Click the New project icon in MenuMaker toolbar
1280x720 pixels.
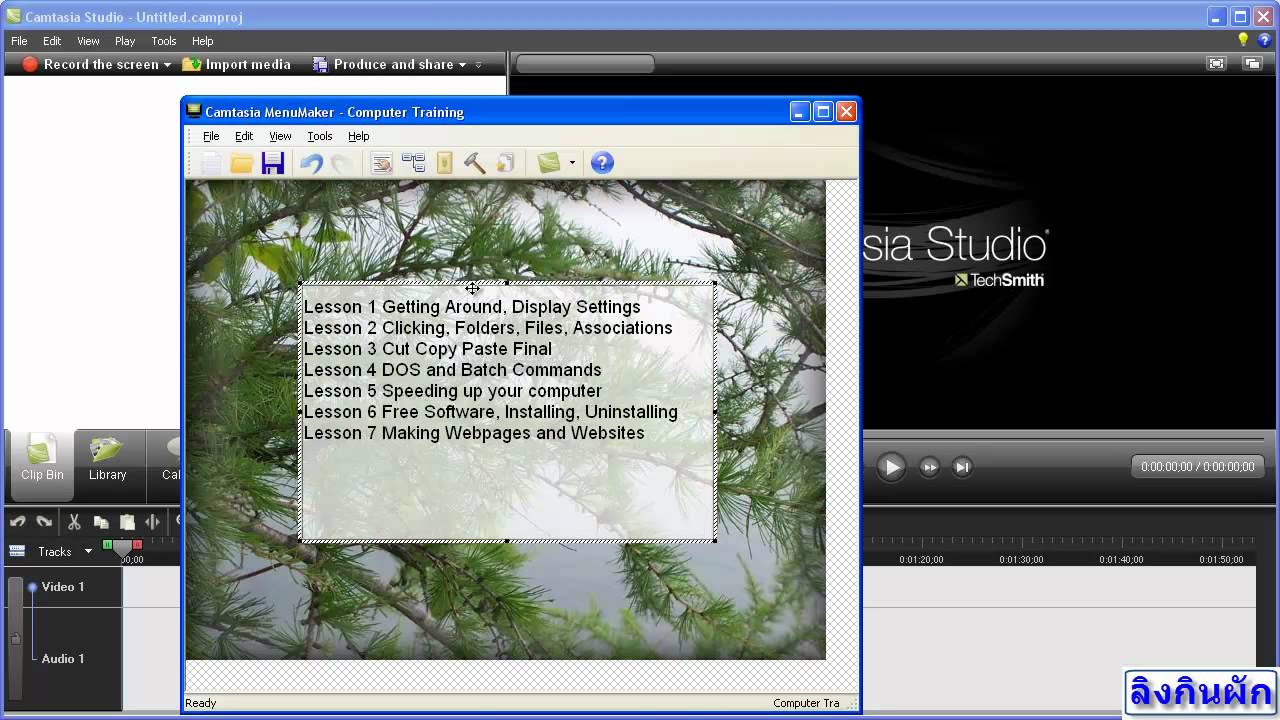pos(211,163)
